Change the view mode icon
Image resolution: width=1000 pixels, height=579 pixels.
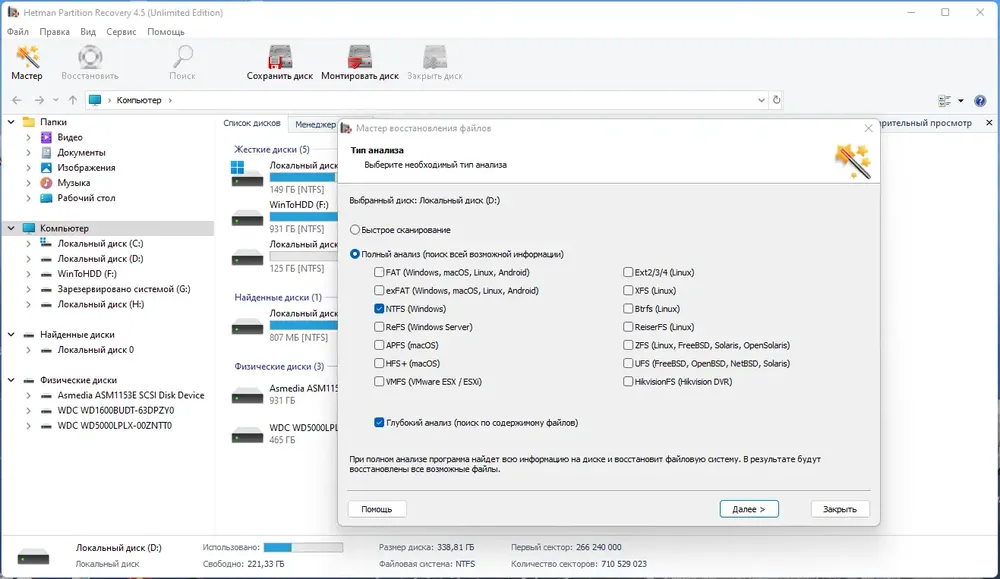tap(945, 101)
